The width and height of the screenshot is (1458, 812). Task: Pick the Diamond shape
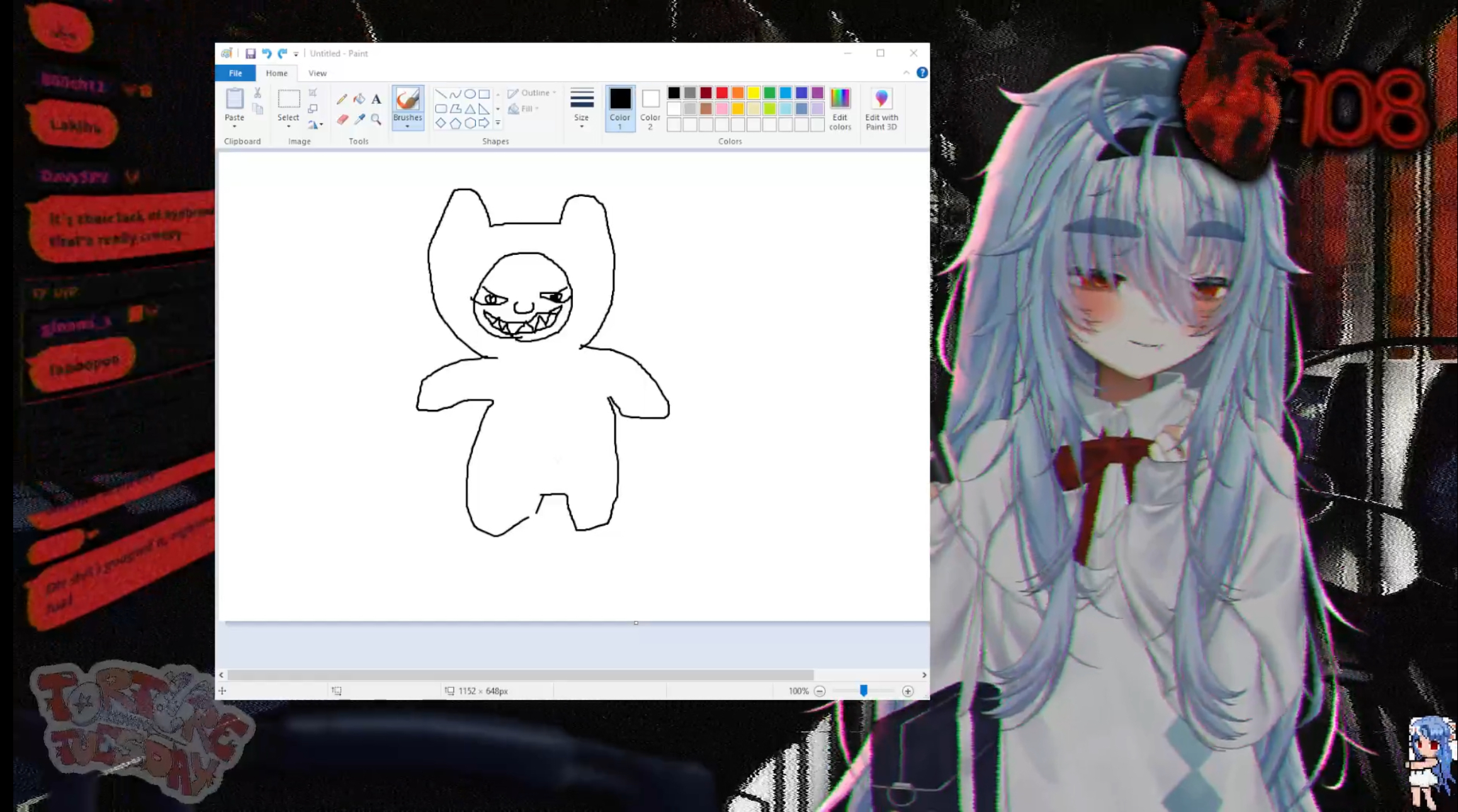coord(441,123)
